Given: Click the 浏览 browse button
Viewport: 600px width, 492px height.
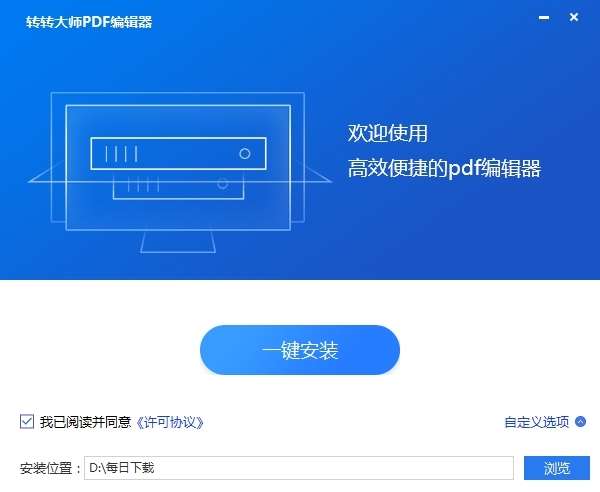Looking at the screenshot, I should pos(557,468).
